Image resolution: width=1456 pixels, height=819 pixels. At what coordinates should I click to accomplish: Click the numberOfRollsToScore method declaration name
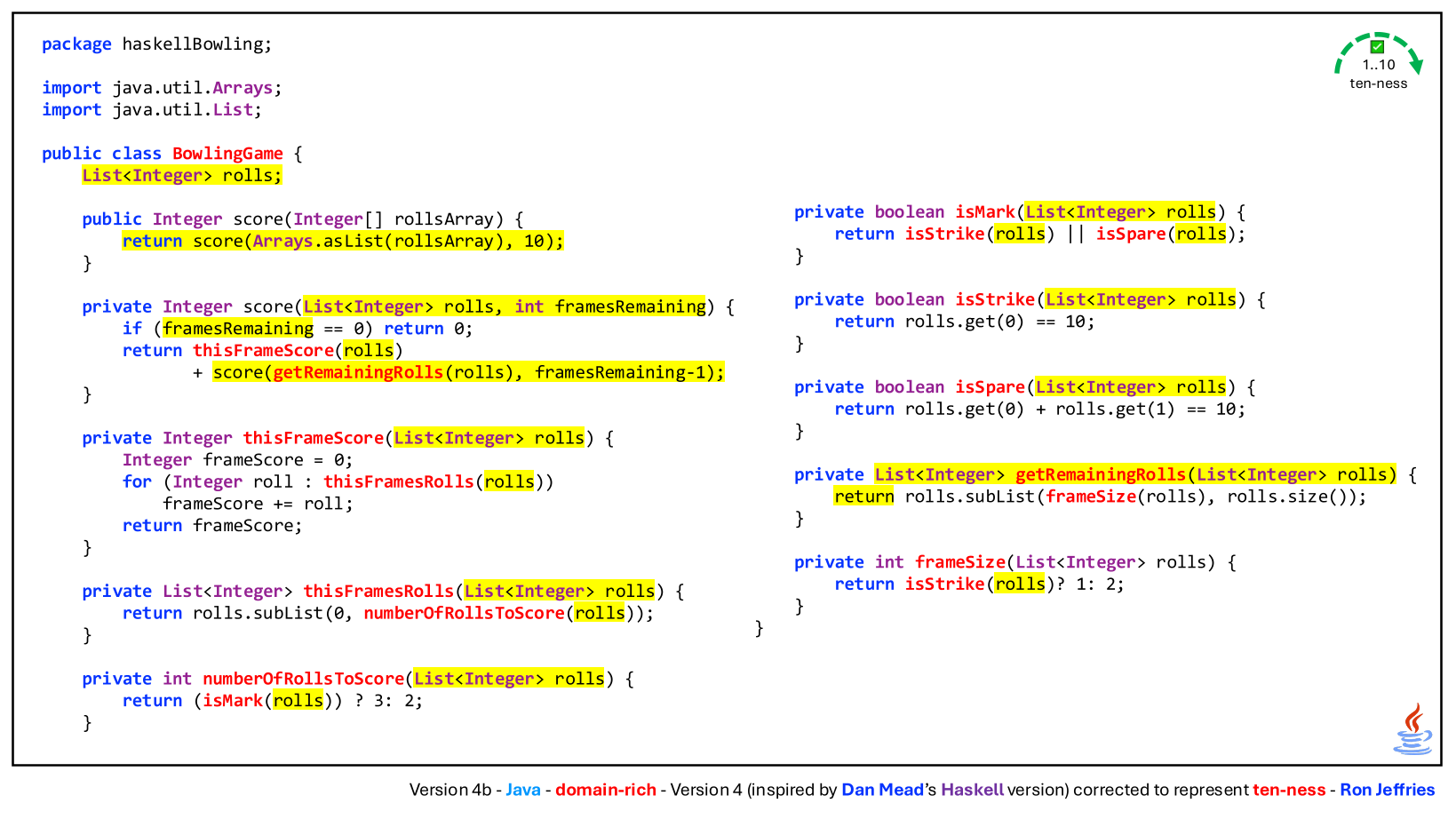pyautogui.click(x=304, y=679)
